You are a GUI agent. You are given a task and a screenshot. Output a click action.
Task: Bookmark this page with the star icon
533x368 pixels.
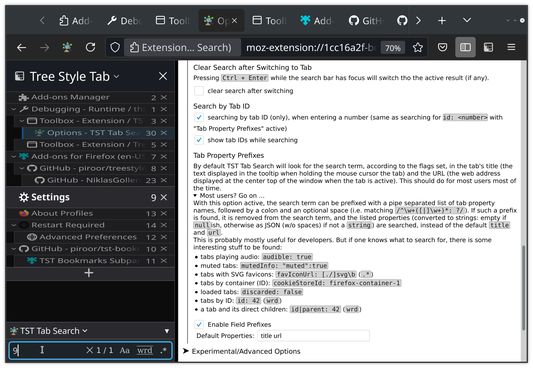click(x=418, y=48)
